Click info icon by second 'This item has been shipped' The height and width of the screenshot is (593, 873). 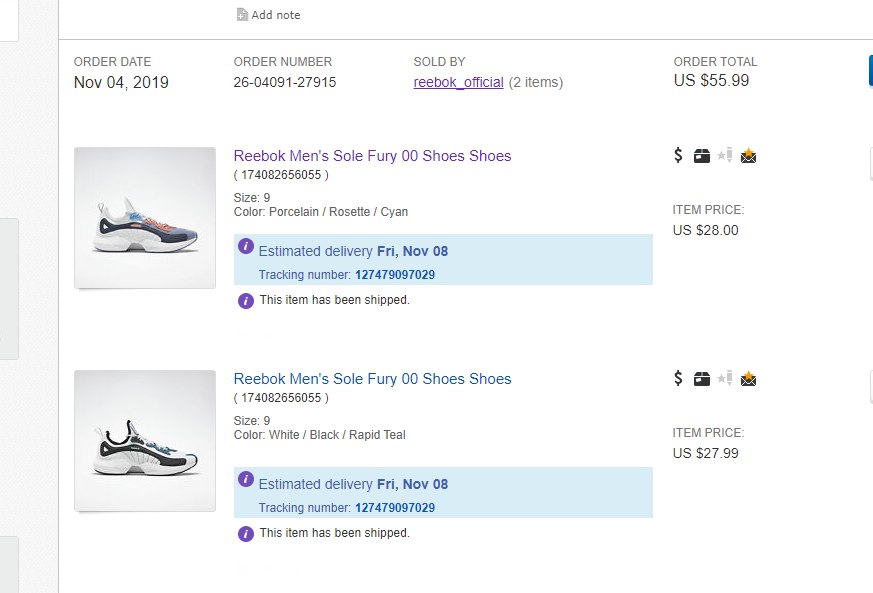(246, 534)
